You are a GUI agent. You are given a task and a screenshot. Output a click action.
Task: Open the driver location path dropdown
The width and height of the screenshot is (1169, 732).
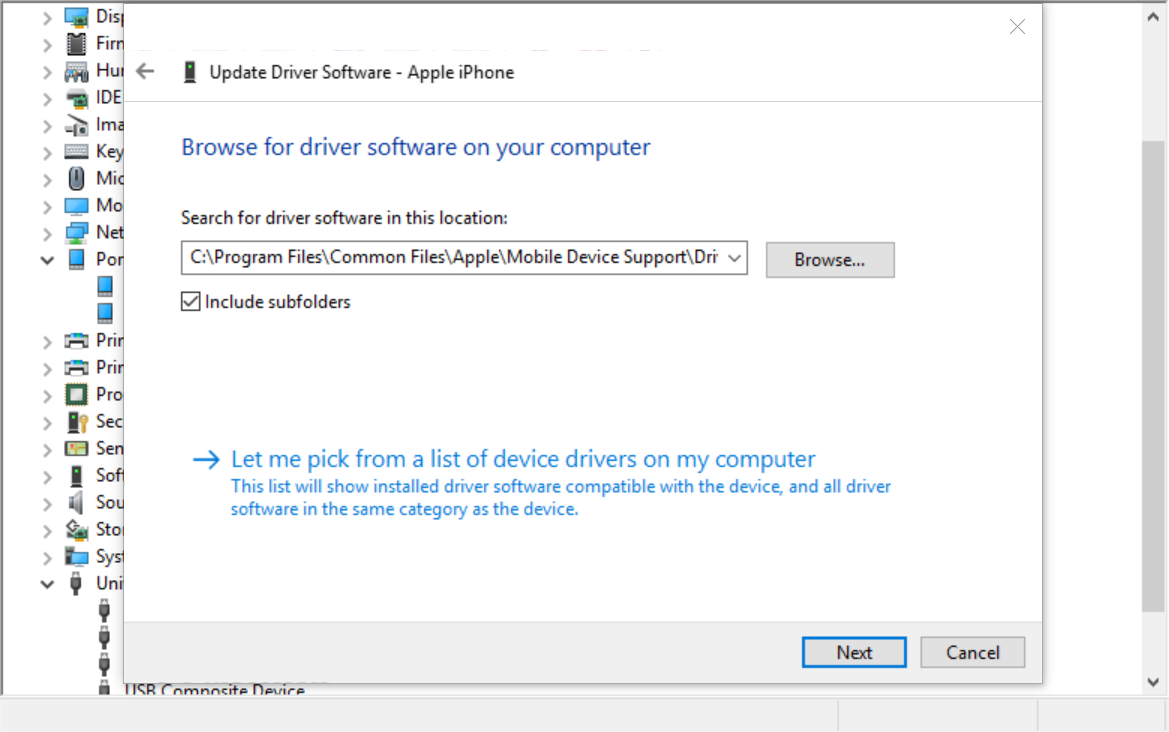pyautogui.click(x=734, y=258)
